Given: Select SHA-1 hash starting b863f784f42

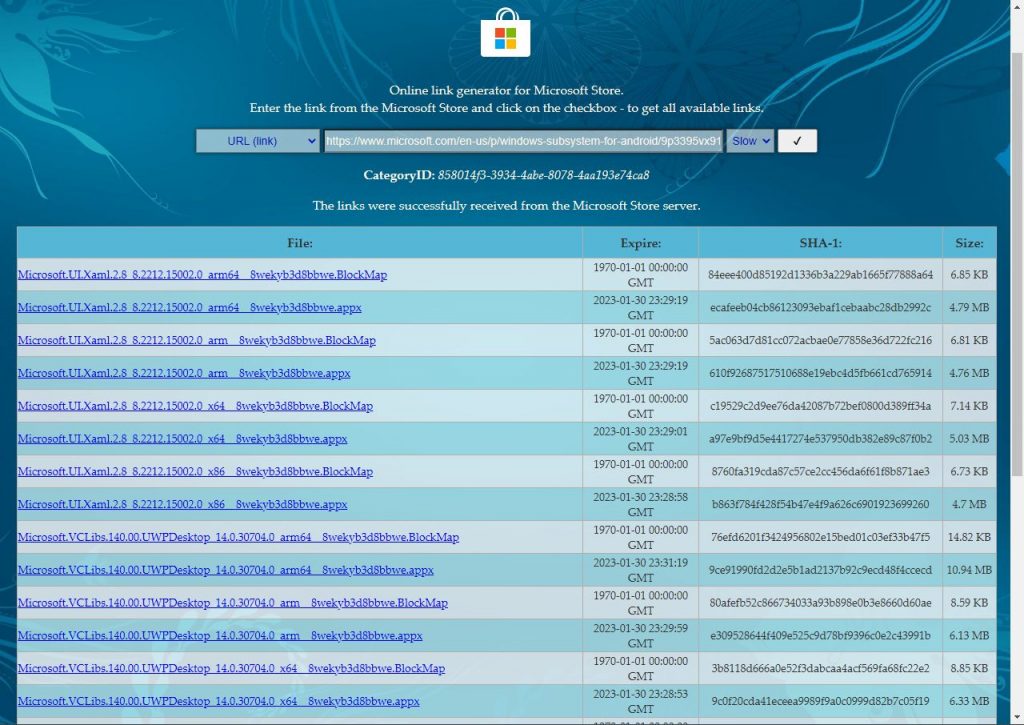Looking at the screenshot, I should click(x=821, y=504).
